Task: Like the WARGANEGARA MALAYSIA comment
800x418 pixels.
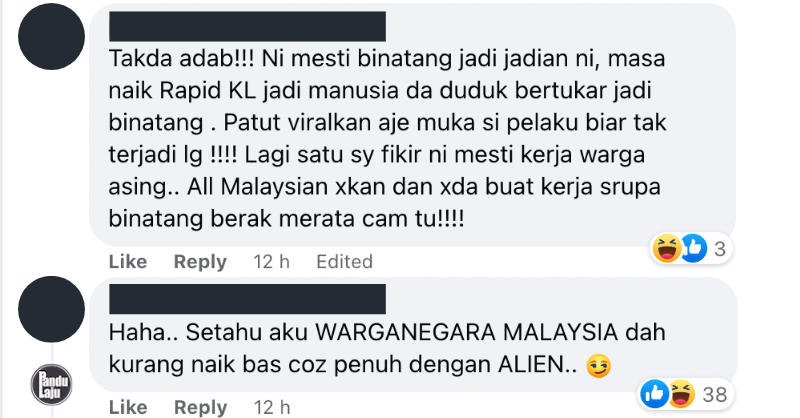Action: tap(128, 407)
